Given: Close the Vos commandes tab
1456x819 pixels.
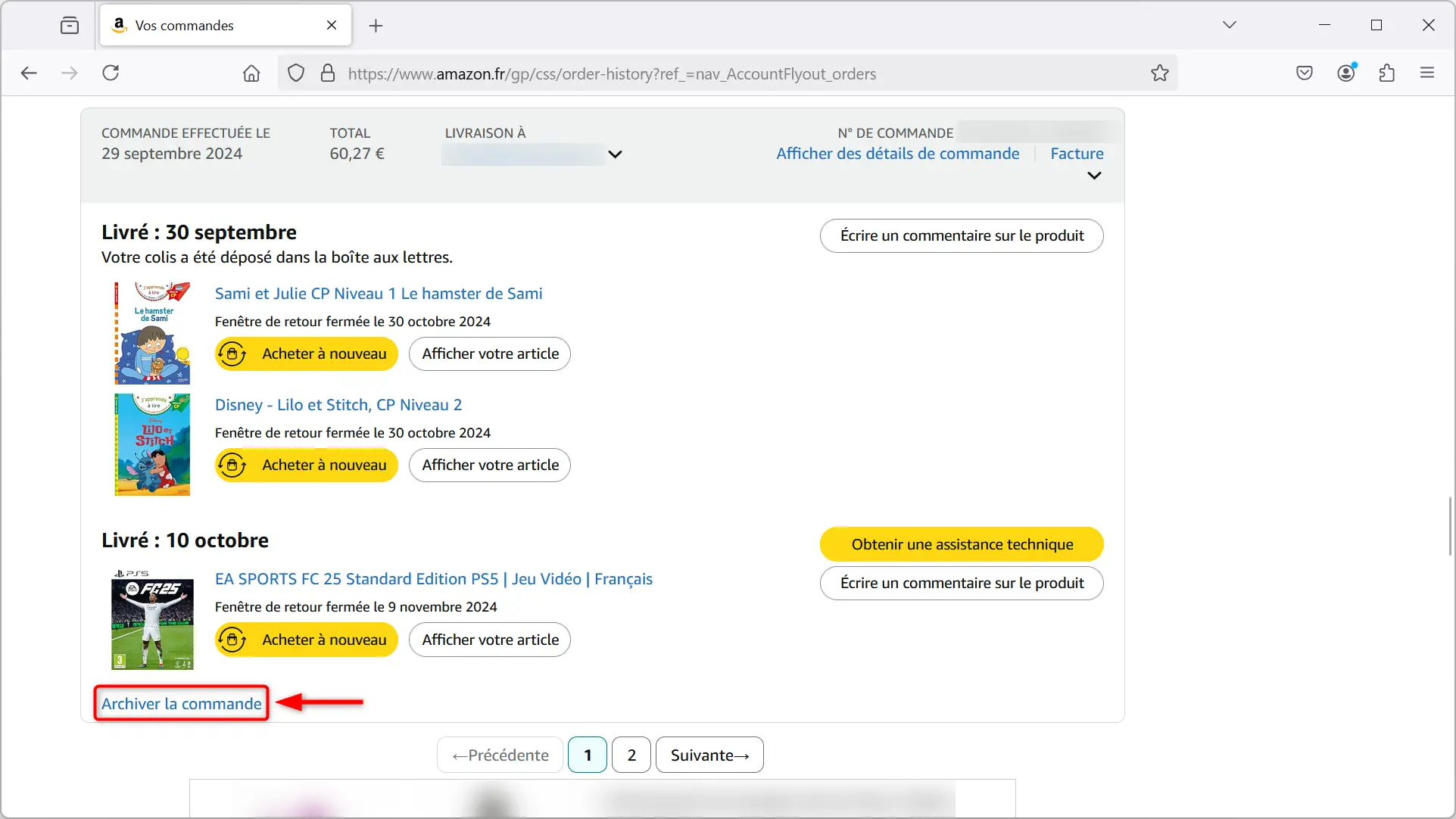Looking at the screenshot, I should [332, 25].
